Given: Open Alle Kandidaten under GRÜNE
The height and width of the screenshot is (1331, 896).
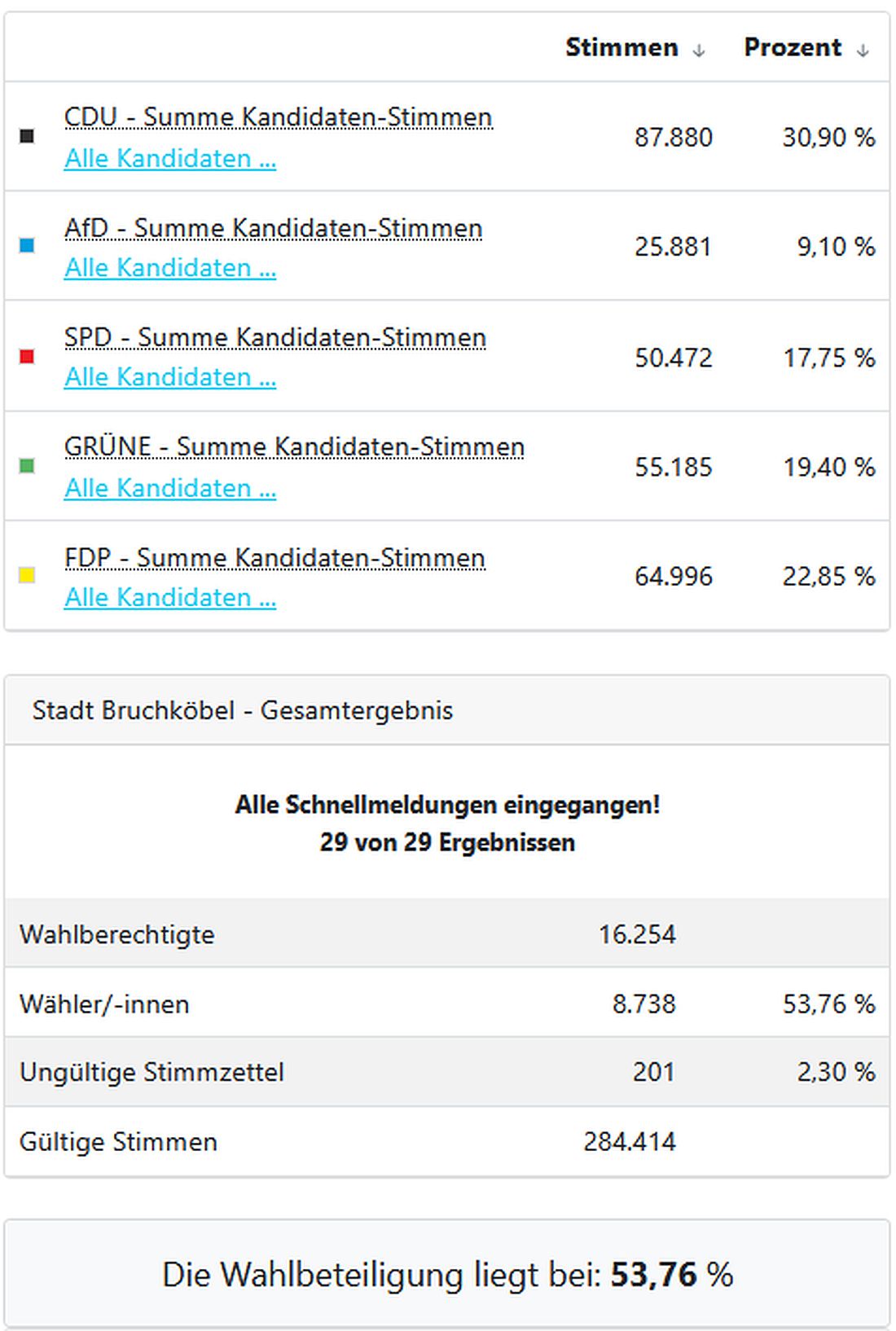Looking at the screenshot, I should click(x=170, y=488).
